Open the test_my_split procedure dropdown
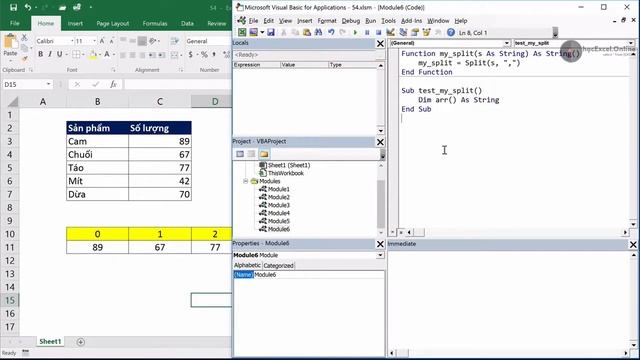The image size is (640, 360). [x=631, y=43]
